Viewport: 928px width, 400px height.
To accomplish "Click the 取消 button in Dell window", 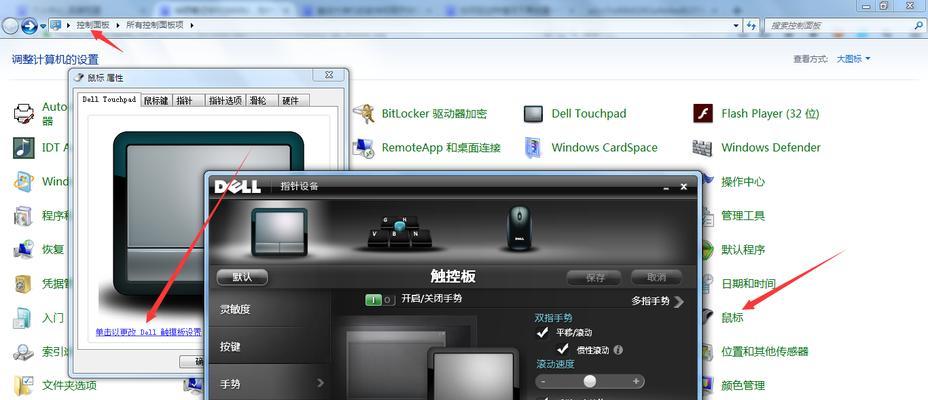I will (x=656, y=277).
